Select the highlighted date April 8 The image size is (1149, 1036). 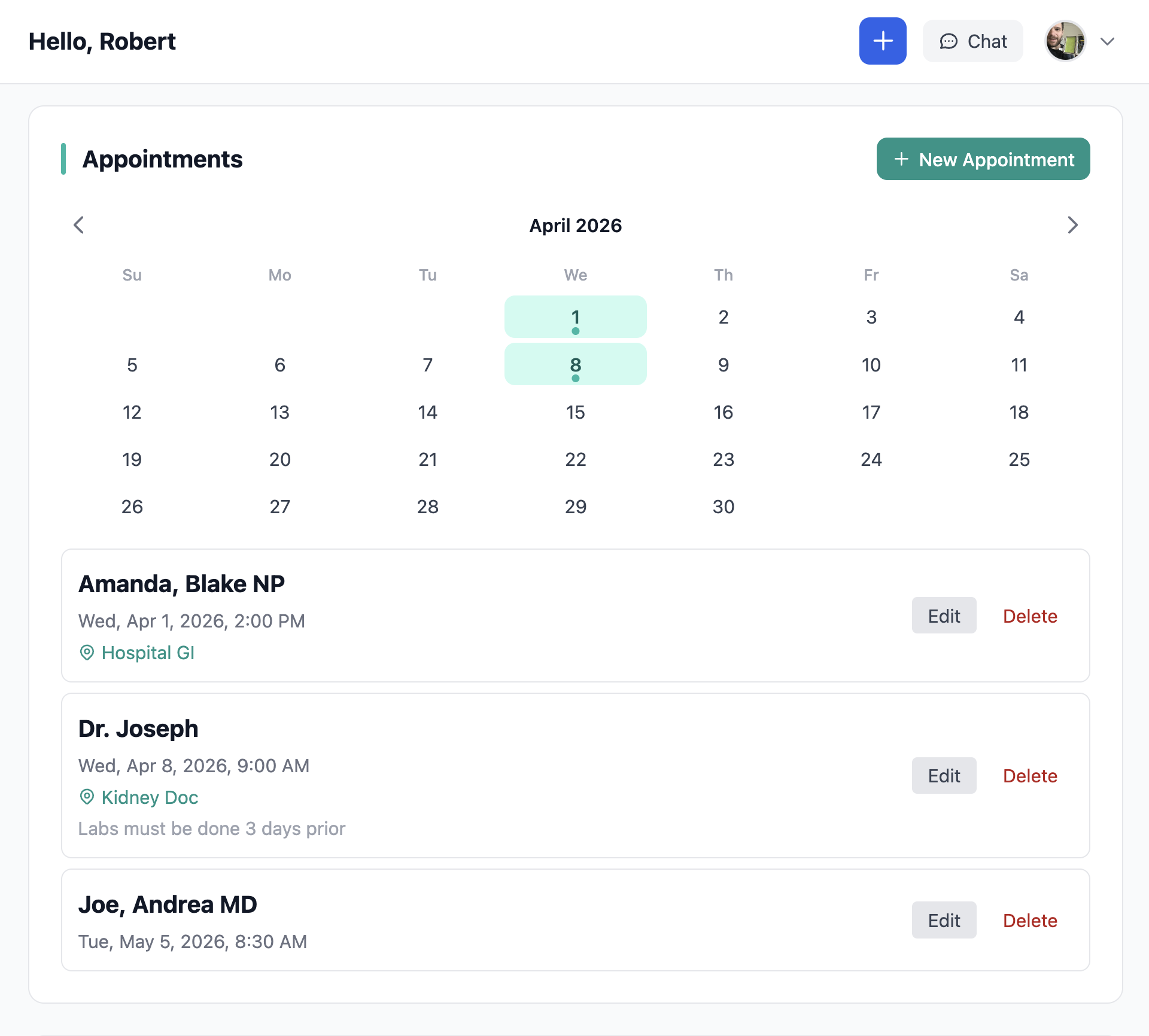(x=575, y=364)
